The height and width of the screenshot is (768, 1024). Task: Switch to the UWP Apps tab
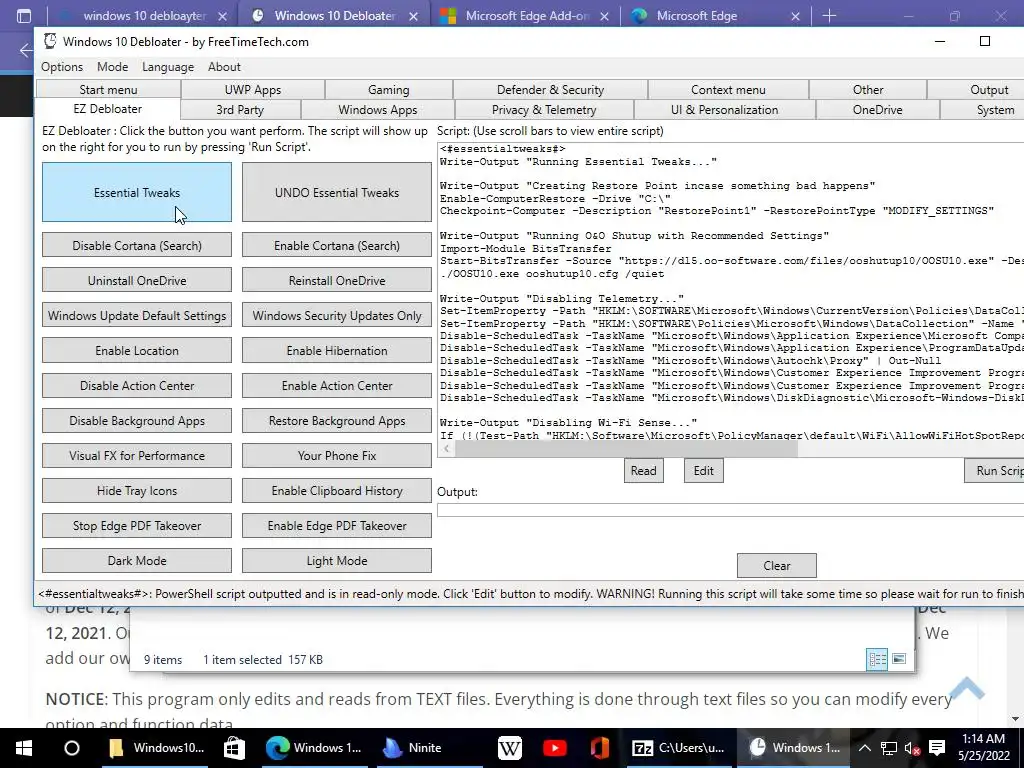[x=253, y=89]
